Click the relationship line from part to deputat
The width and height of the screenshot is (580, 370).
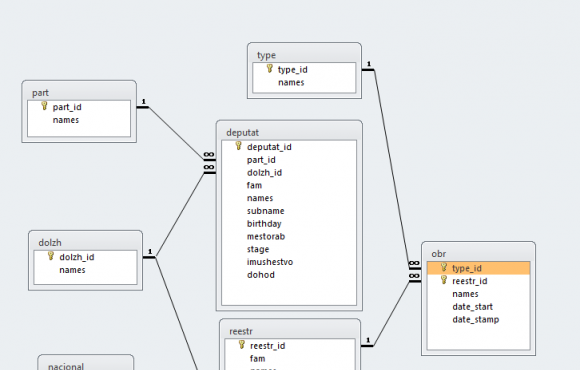tap(176, 134)
